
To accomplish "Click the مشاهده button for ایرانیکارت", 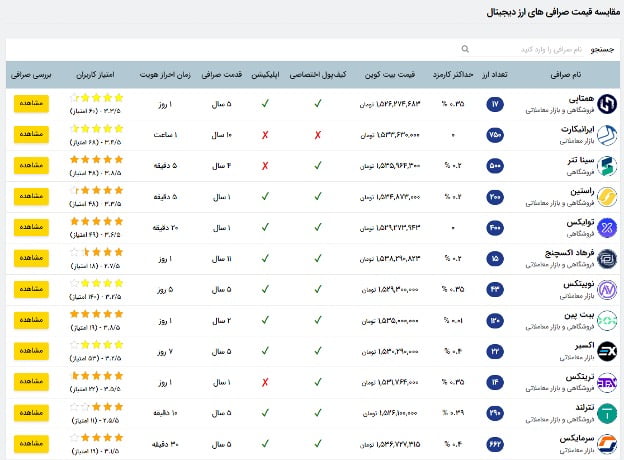I will 31,134.
